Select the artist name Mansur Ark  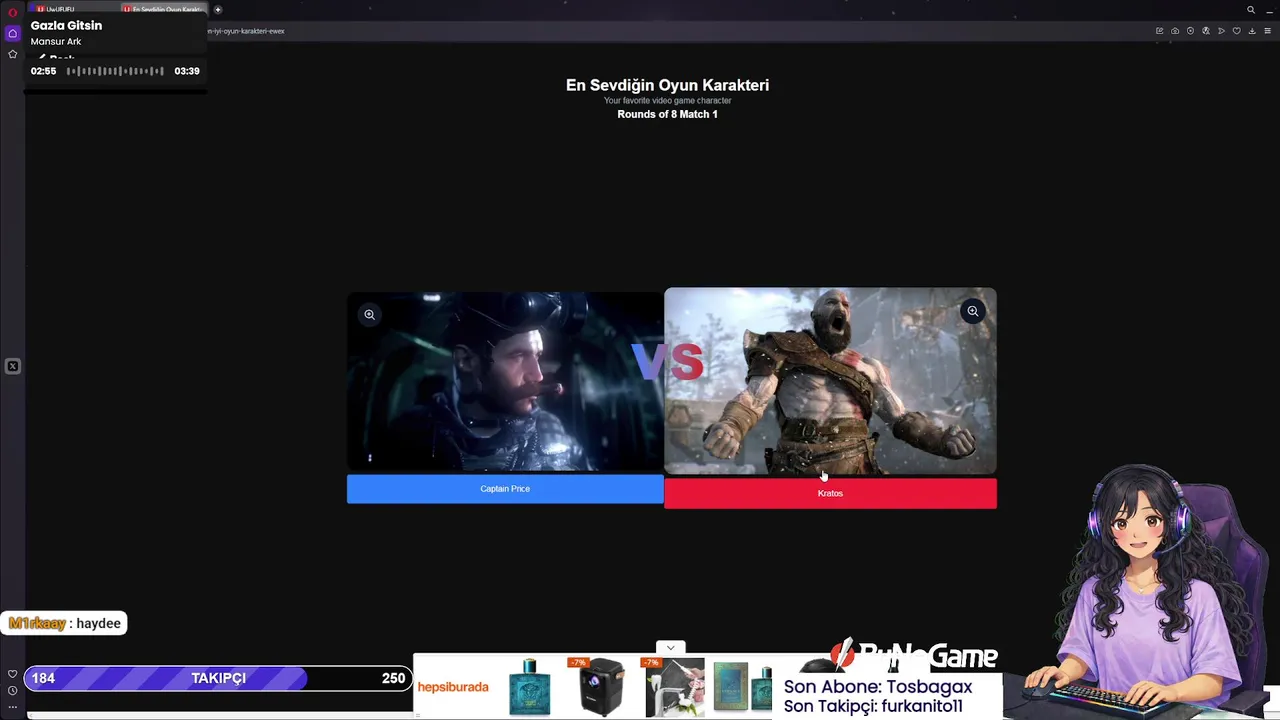pos(56,41)
